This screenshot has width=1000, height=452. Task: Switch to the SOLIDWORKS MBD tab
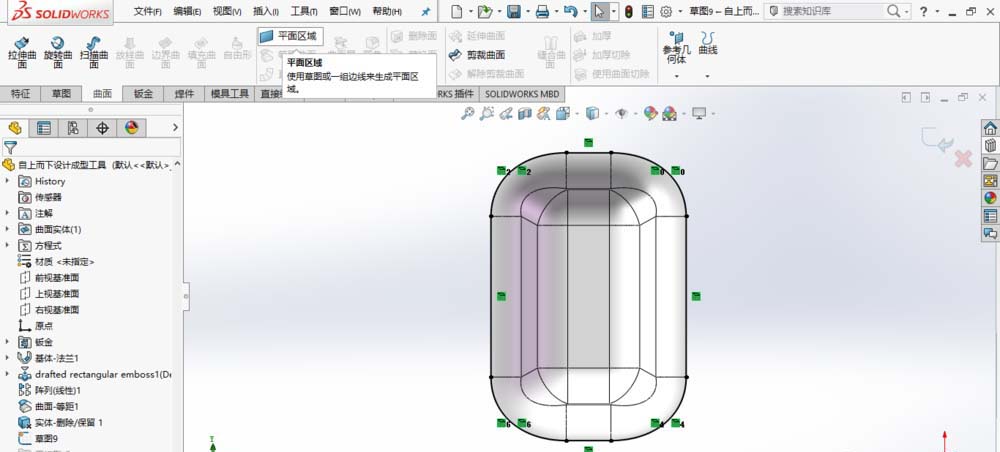(522, 94)
